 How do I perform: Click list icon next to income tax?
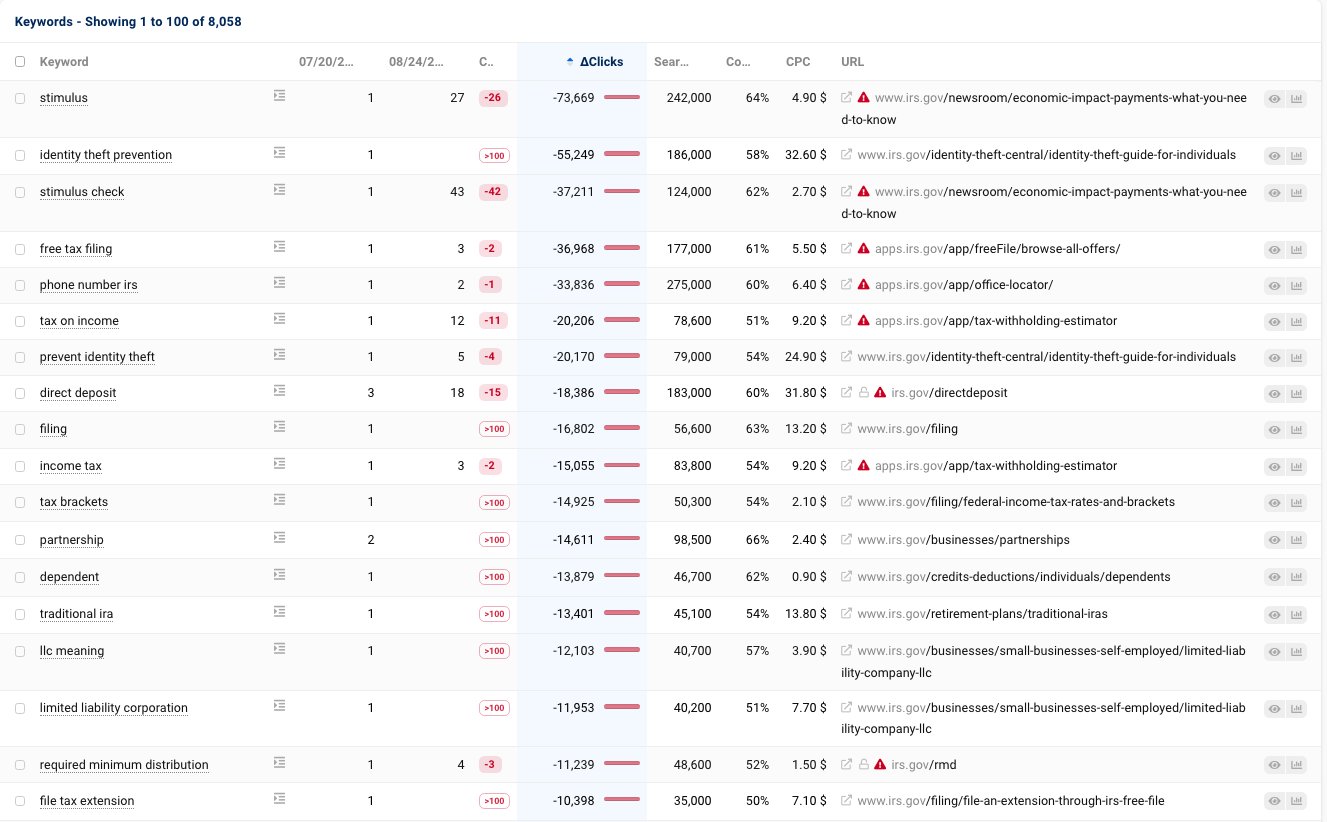click(280, 464)
